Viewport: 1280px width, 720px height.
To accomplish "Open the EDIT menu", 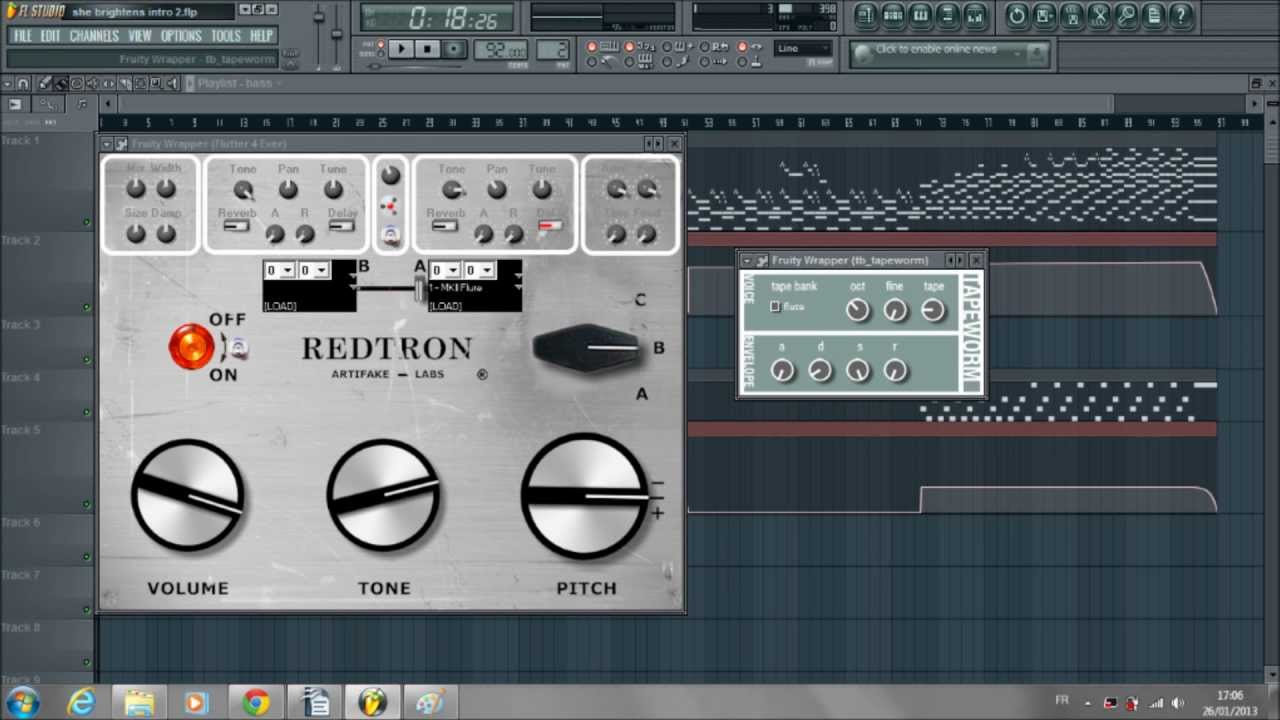I will [x=51, y=36].
